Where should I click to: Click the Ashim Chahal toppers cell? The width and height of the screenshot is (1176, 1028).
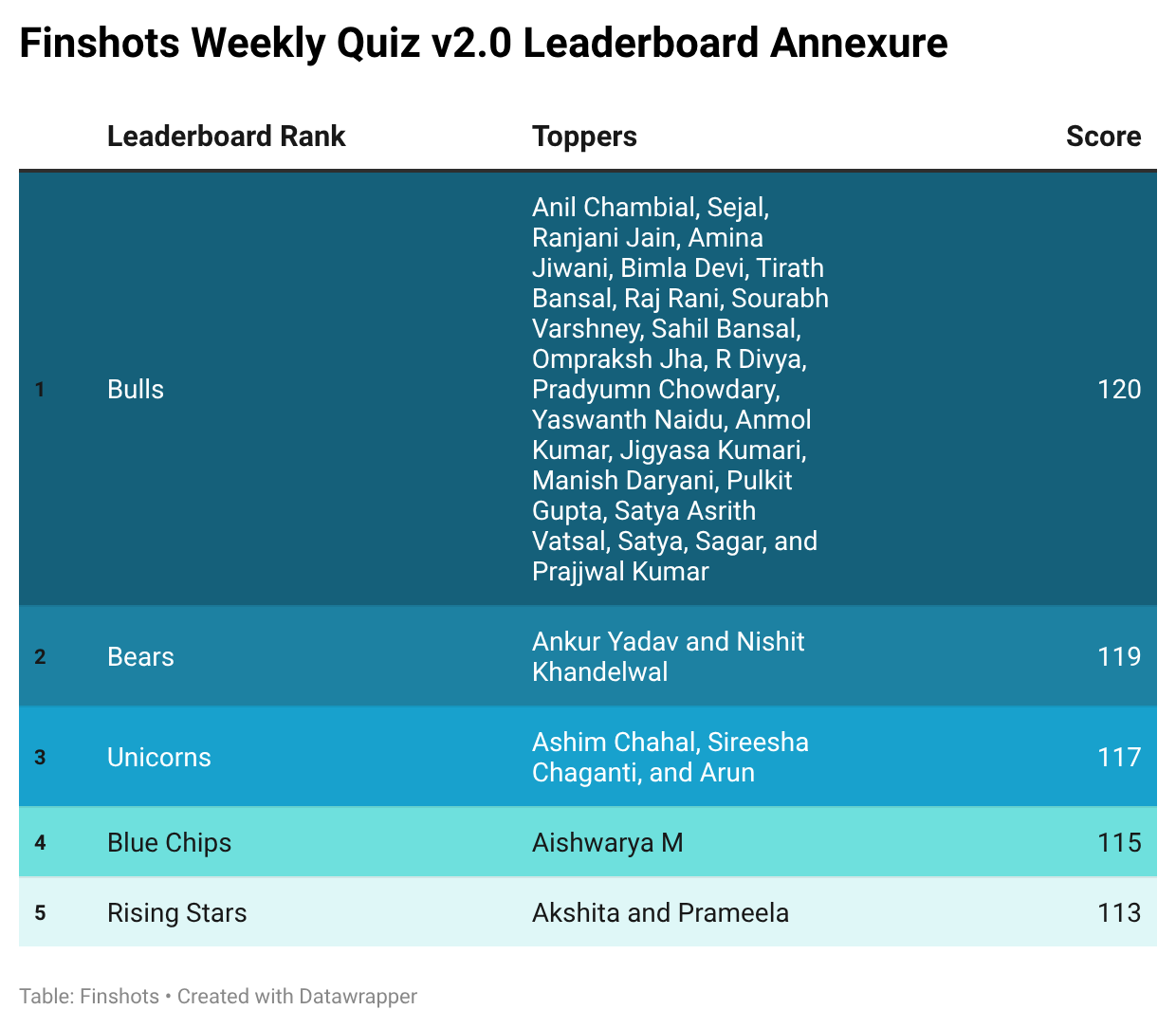pos(670,758)
